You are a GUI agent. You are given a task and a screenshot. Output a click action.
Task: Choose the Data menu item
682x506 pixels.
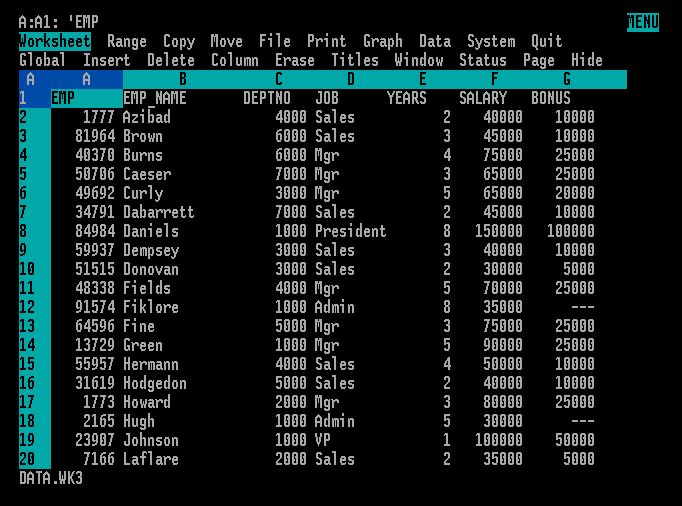(x=434, y=41)
